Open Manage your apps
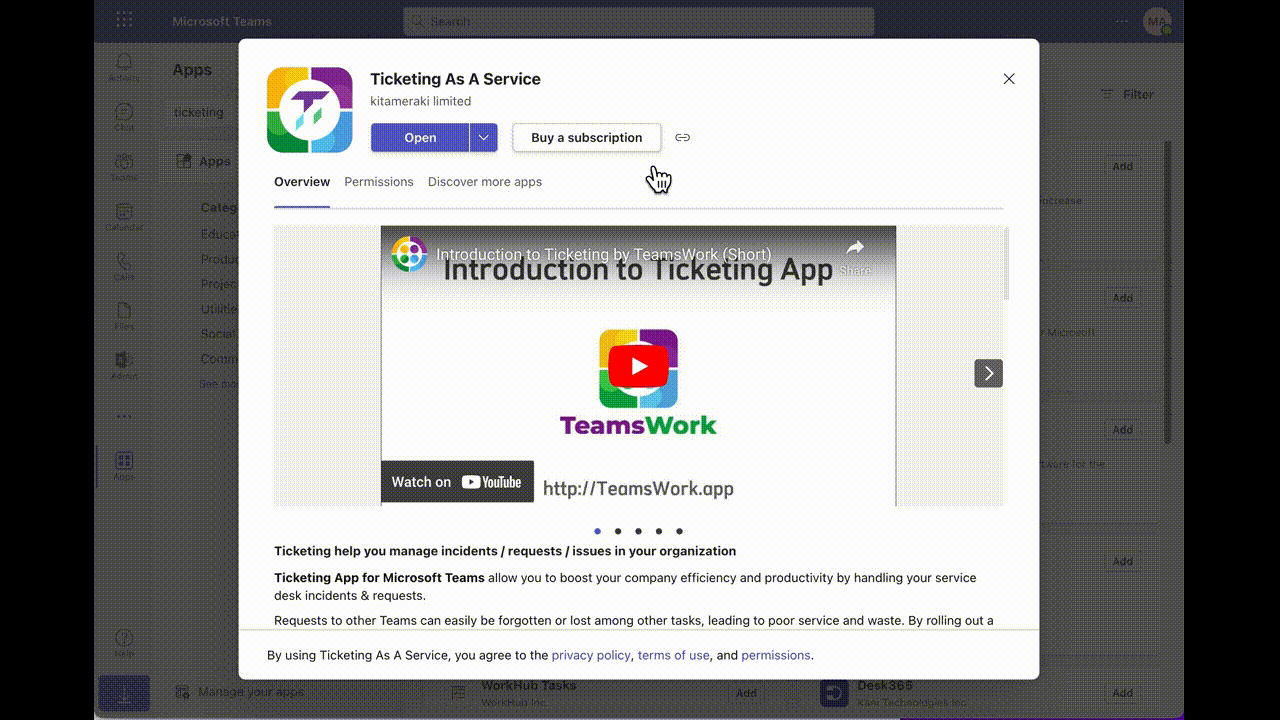 240,692
